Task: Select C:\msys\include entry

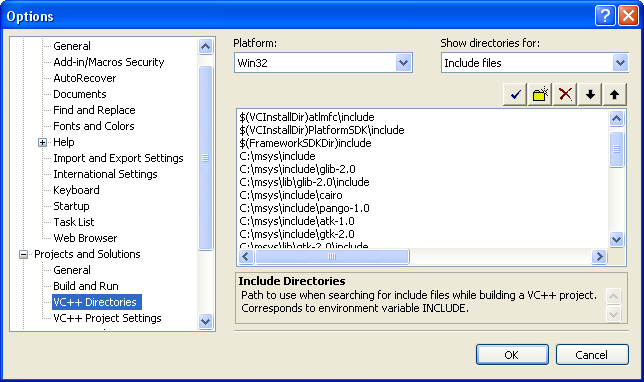Action: (x=277, y=156)
